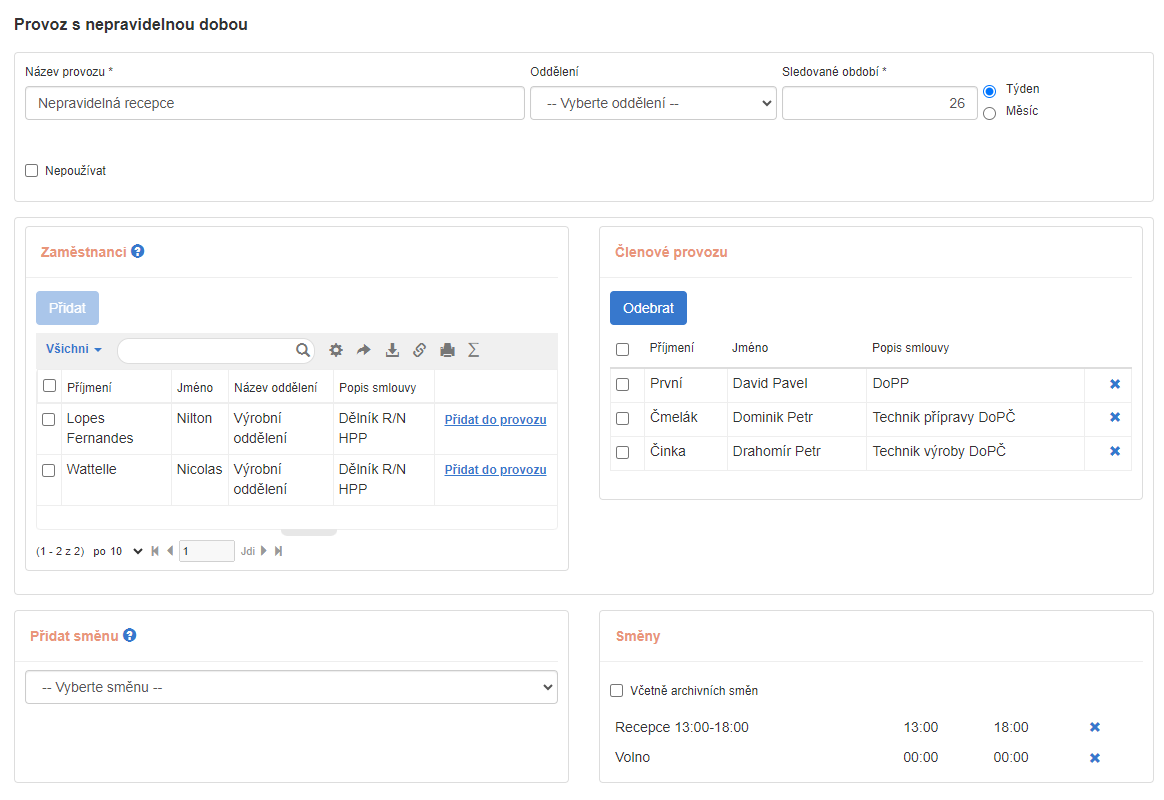
Task: Check the Nepoužívat checkbox
Action: (32, 171)
